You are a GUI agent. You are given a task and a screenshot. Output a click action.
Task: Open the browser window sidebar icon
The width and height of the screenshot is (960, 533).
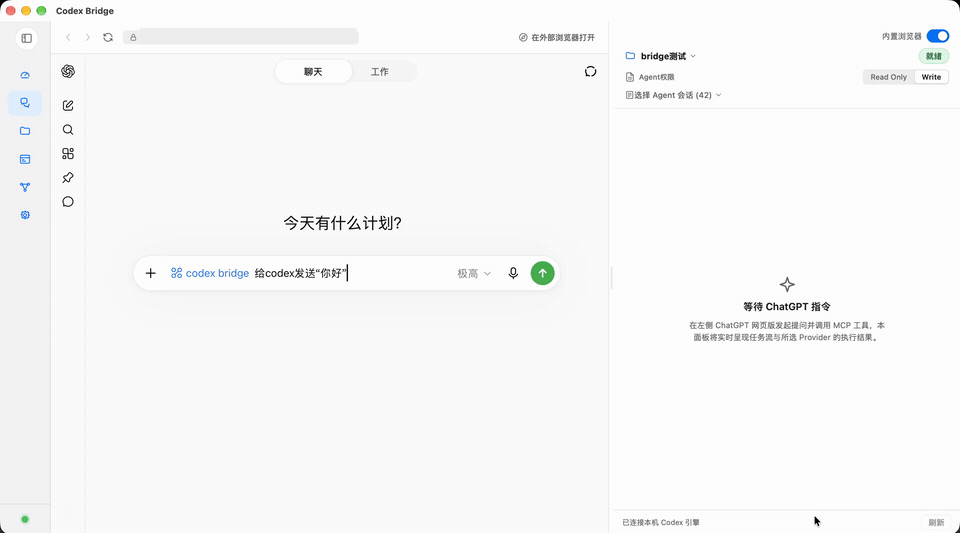25,159
